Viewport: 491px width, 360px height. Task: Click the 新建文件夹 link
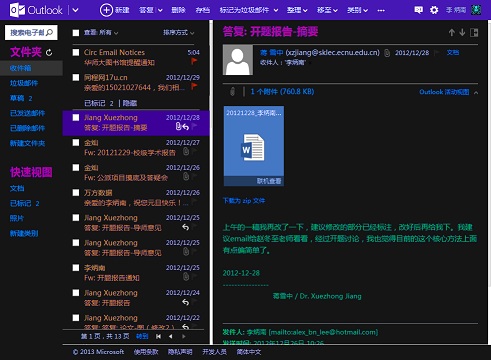27,143
